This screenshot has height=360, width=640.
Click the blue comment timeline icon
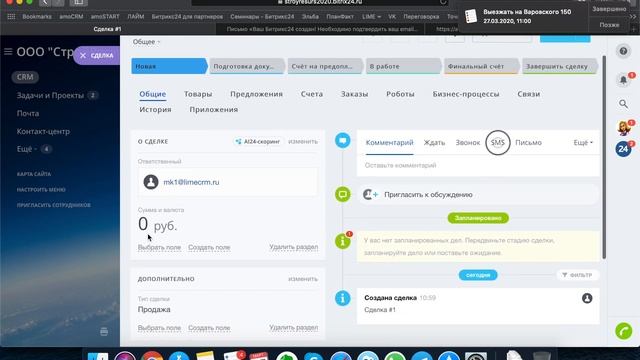pyautogui.click(x=342, y=140)
